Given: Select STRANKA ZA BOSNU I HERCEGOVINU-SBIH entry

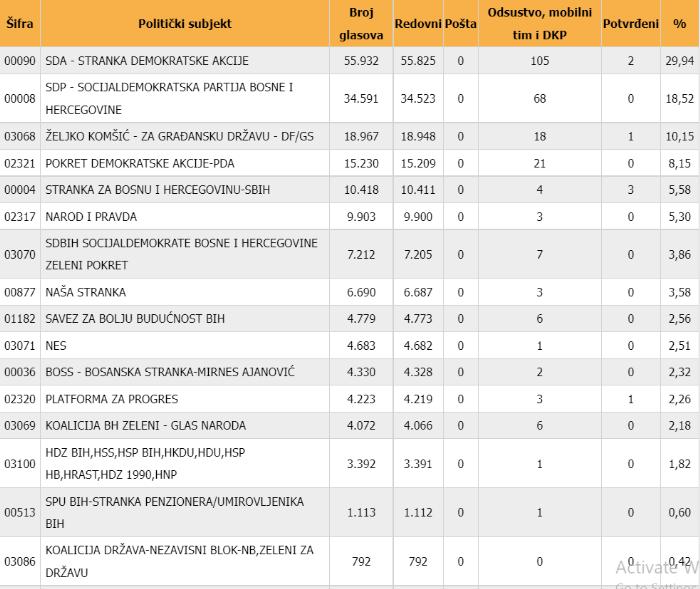Looking at the screenshot, I should [x=158, y=190].
